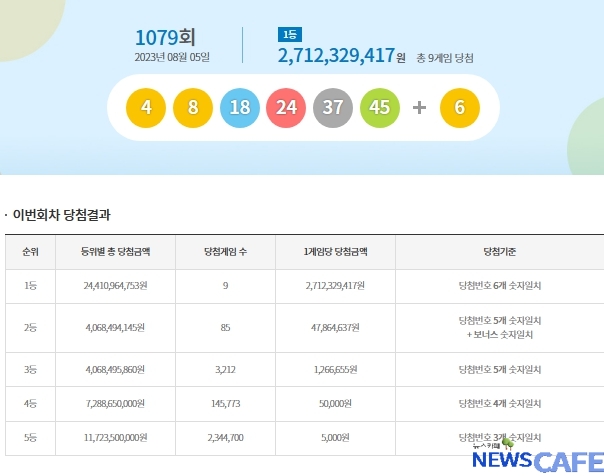Screen dimensions: 604x476
Task: Click the blue number 18 ball
Action: click(240, 107)
